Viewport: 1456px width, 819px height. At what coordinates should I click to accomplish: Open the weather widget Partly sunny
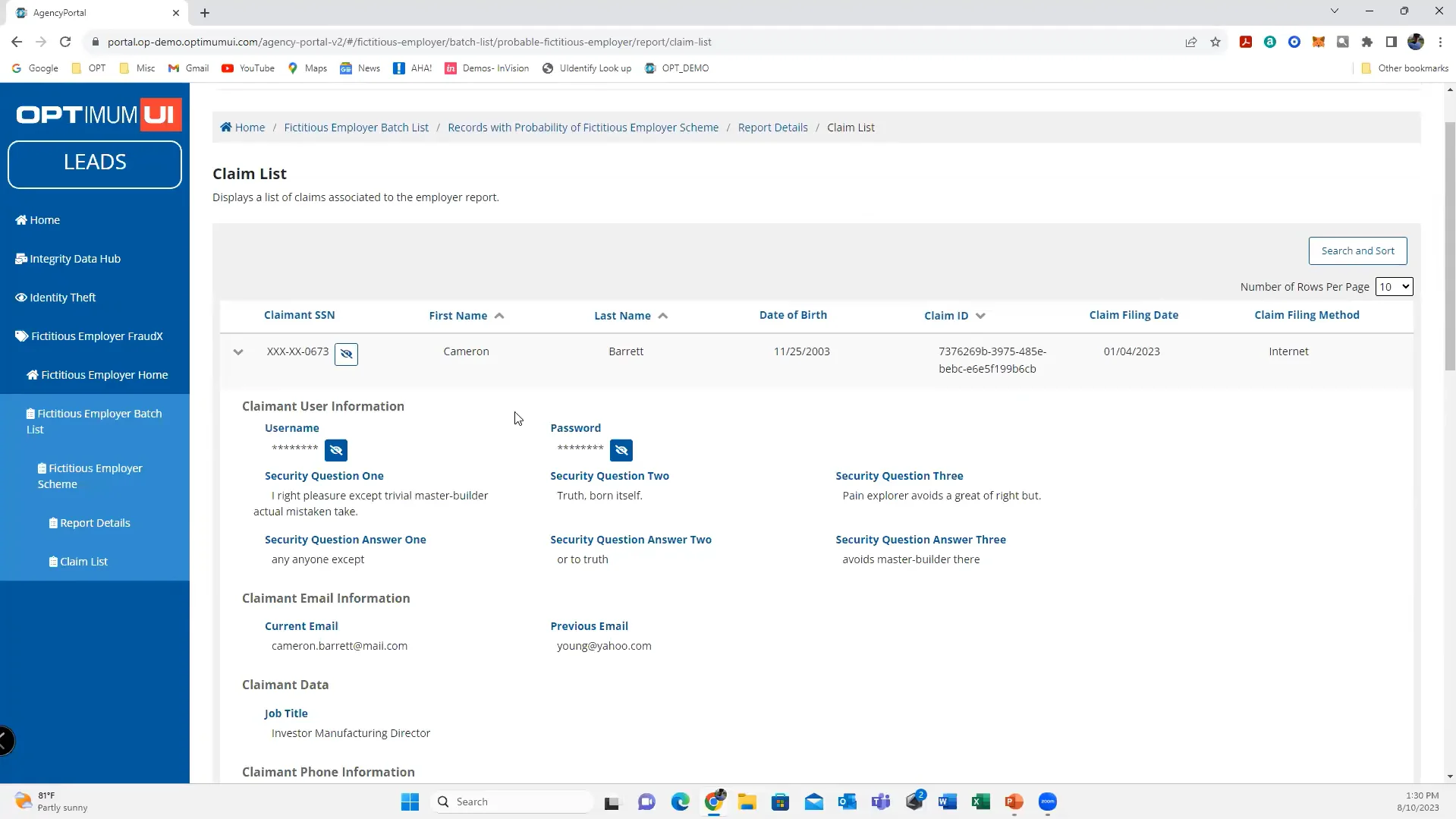click(x=52, y=802)
